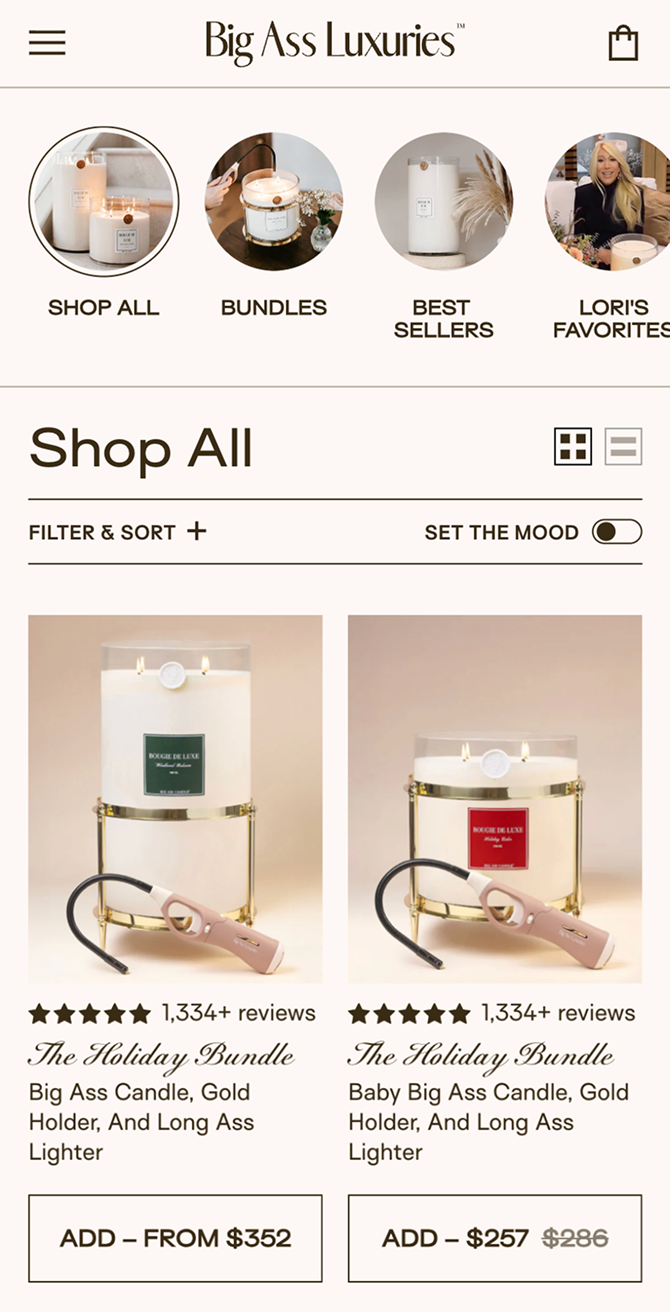Select the SHOP ALL category label
This screenshot has width=670, height=1312.
tap(103, 308)
